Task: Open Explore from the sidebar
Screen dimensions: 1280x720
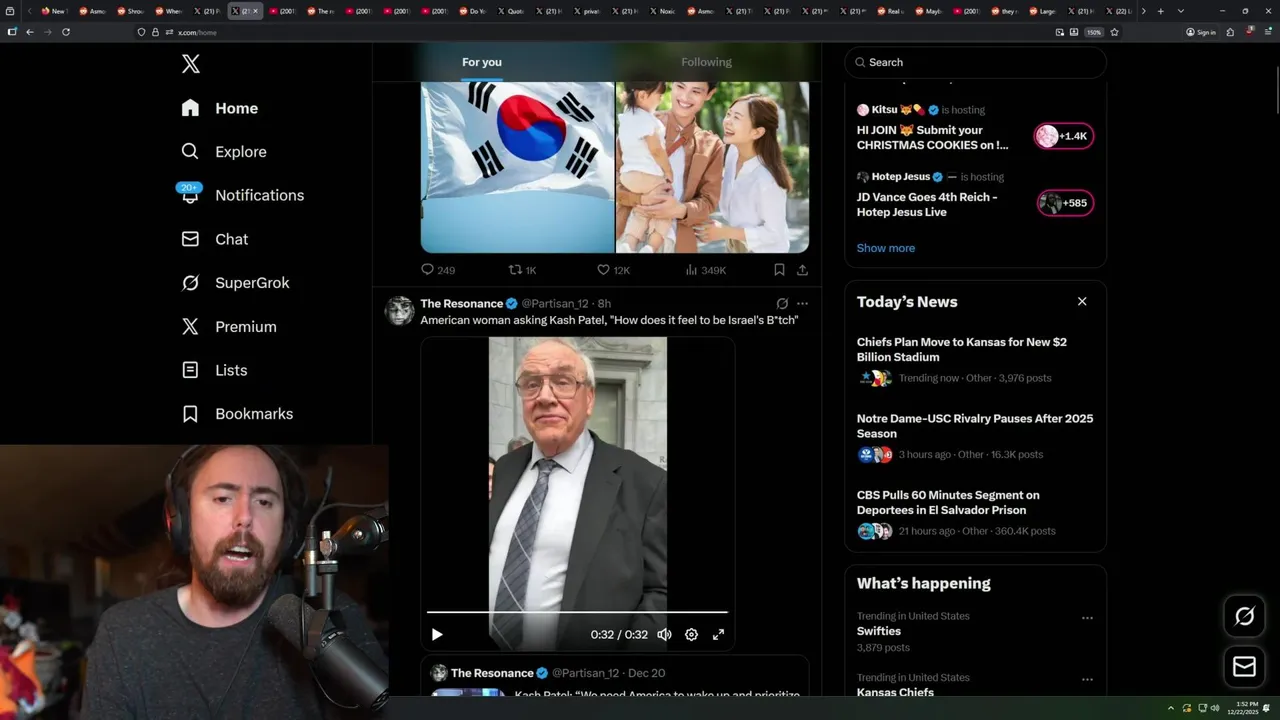Action: pos(224,152)
